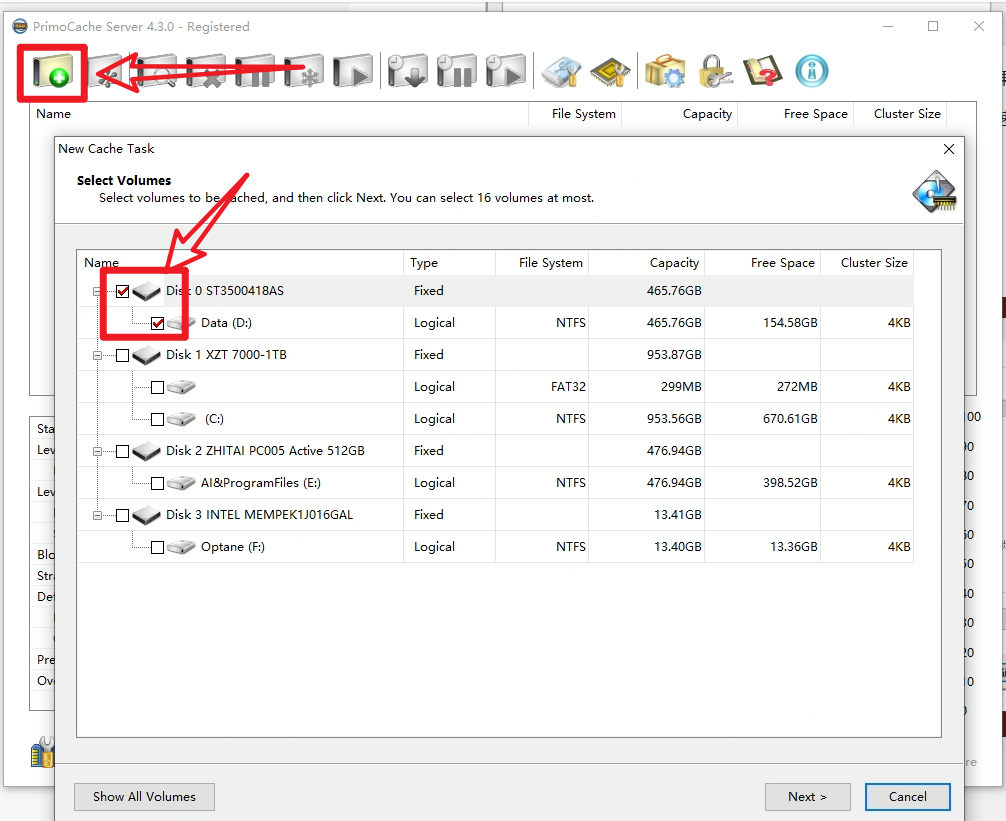Open the Help book icon
1006x821 pixels.
point(762,72)
